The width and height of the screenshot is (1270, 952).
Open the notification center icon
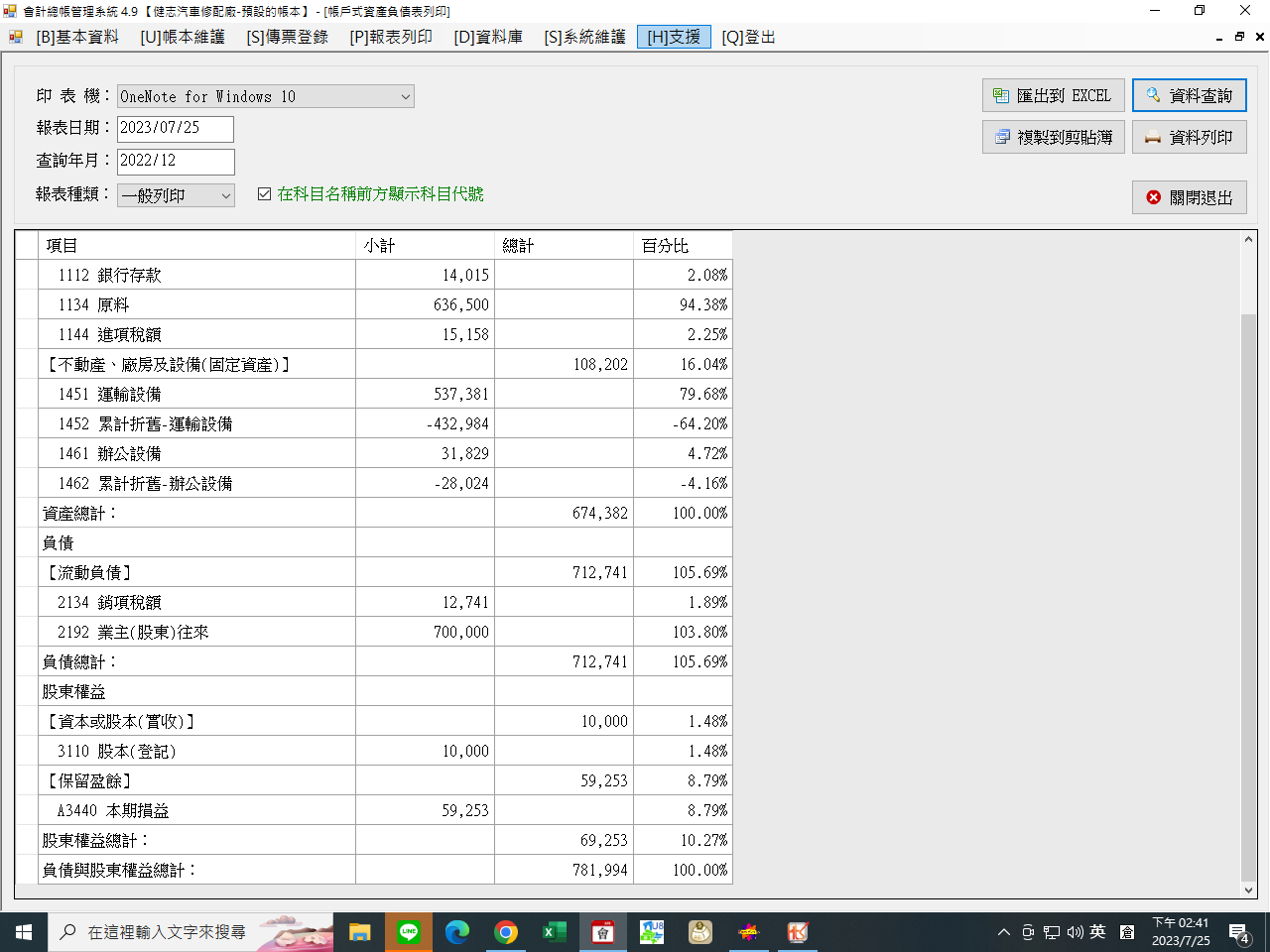(x=1239, y=932)
